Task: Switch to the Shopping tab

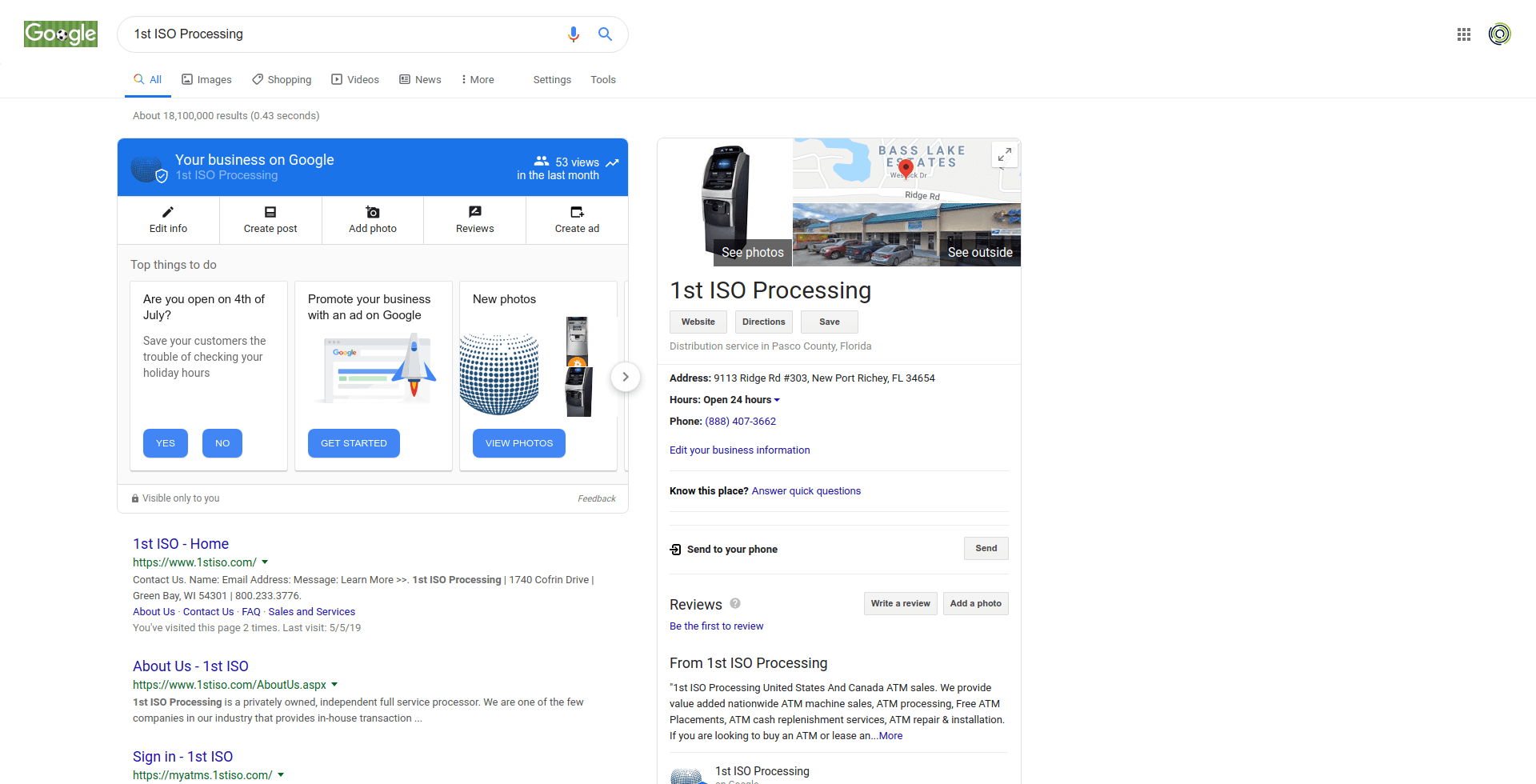Action: coord(282,80)
